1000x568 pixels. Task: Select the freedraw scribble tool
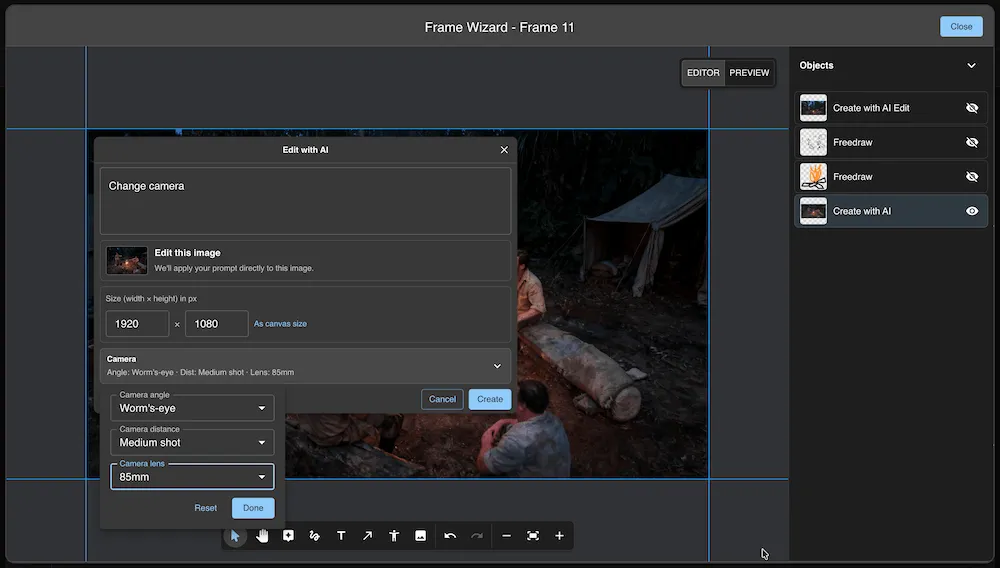[x=314, y=536]
